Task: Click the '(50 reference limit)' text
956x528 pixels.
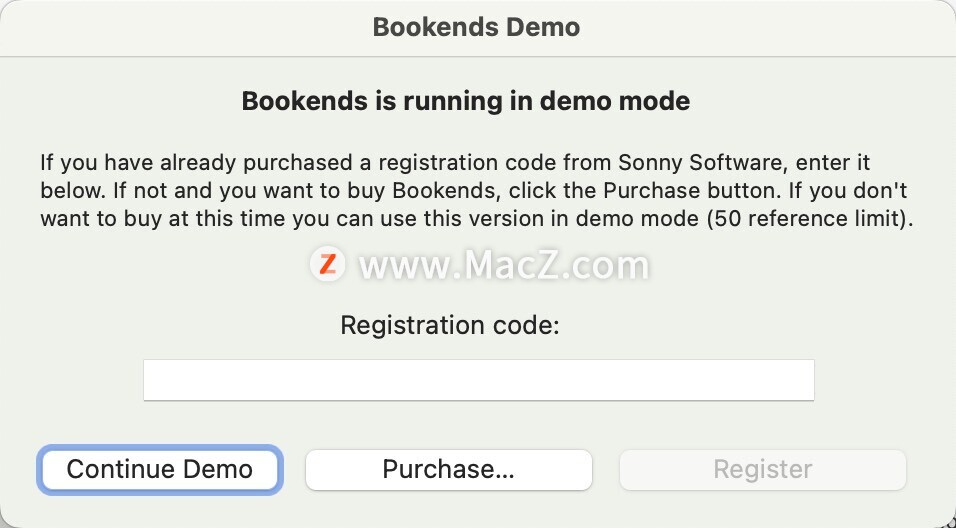Action: coord(808,219)
